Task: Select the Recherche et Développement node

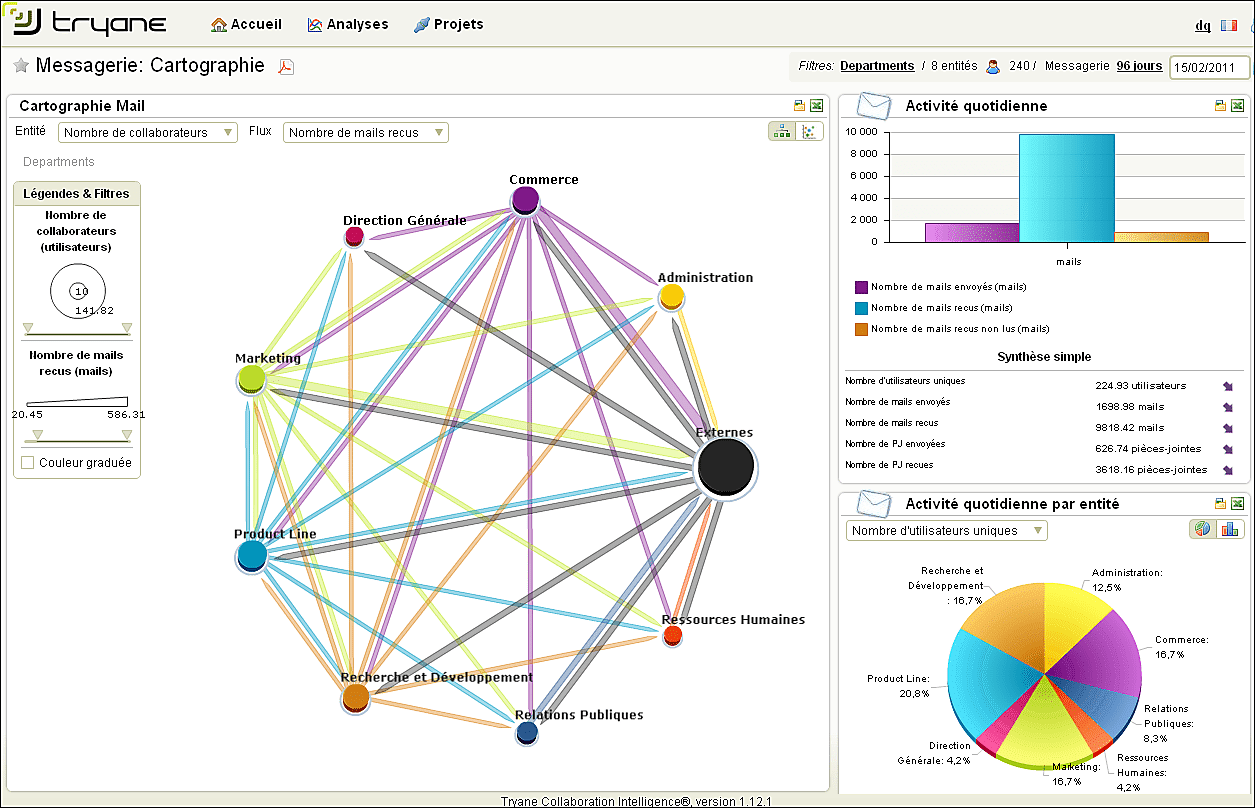Action: pos(356,697)
